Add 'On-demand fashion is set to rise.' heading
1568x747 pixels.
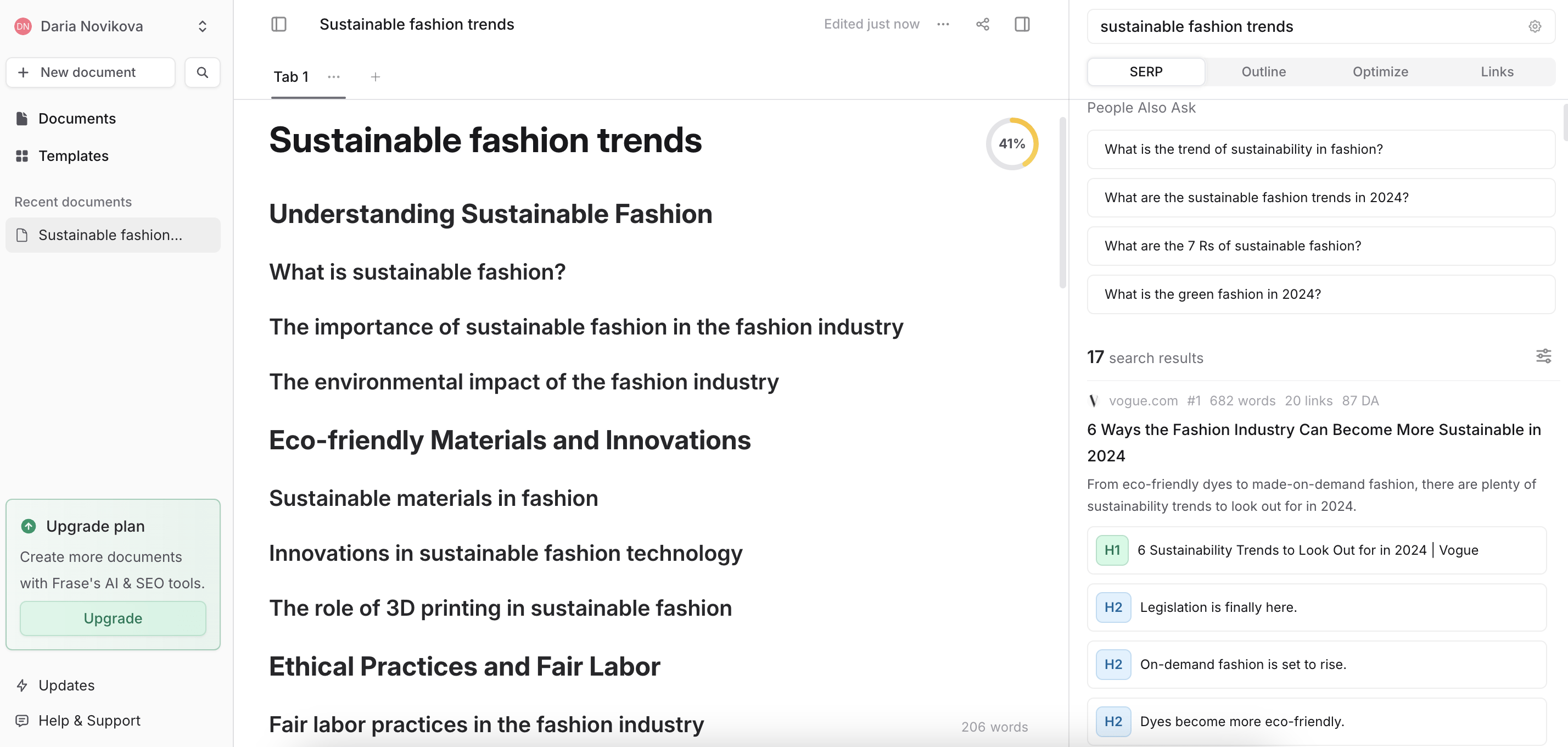(x=1317, y=665)
